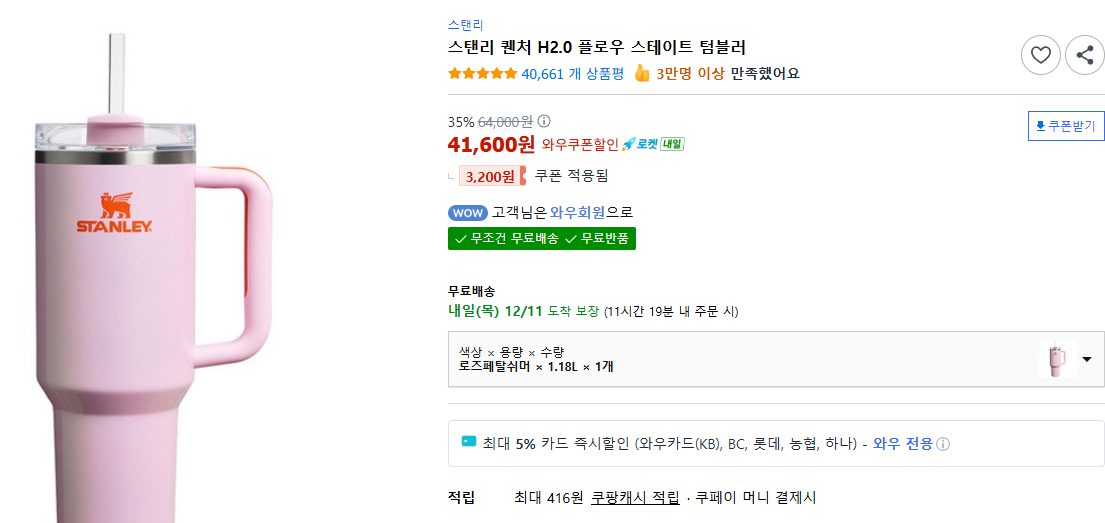
Task: Click the thumbs-up satisfaction icon
Action: coord(641,73)
